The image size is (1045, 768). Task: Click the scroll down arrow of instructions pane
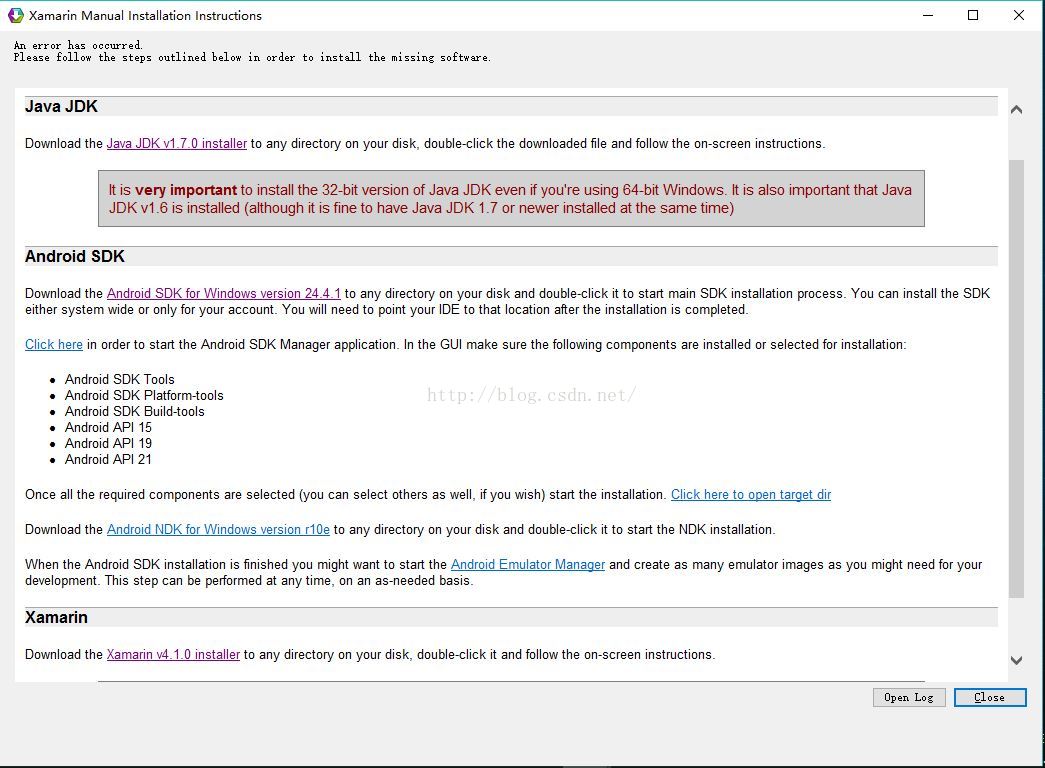point(1016,661)
